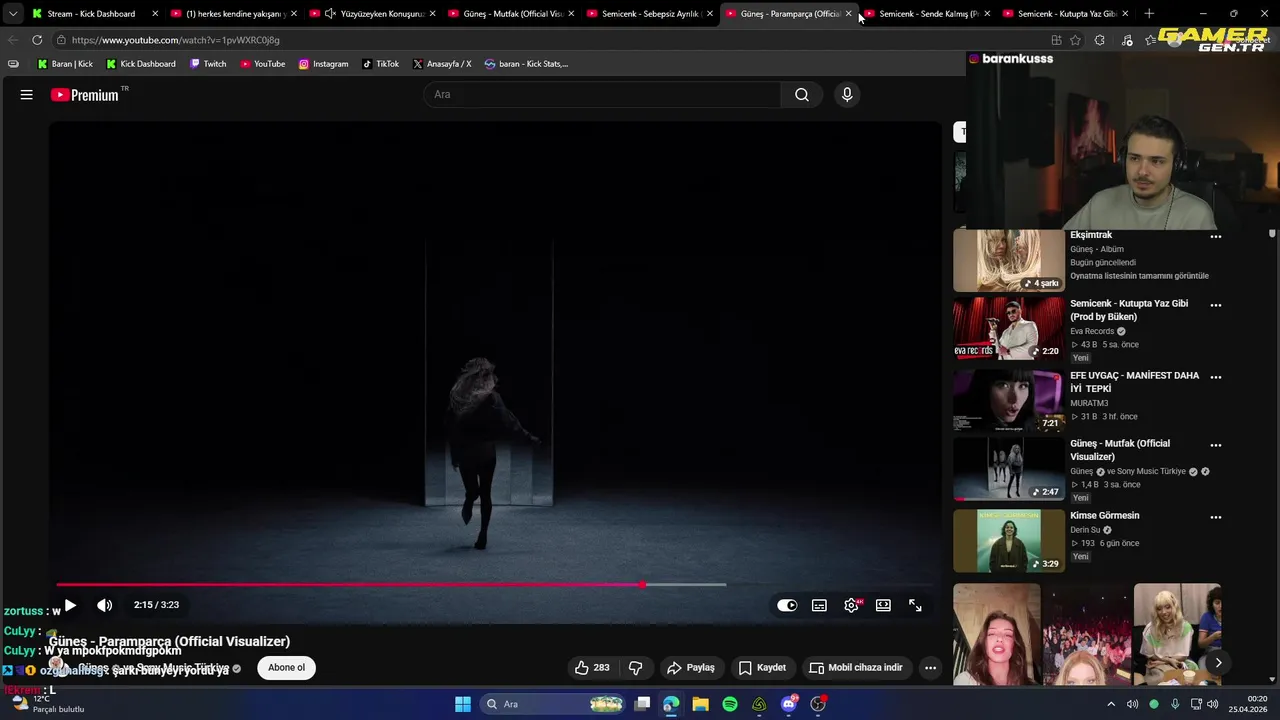Mute the video volume speaker icon
Screen dimensions: 1280x720
pos(104,605)
